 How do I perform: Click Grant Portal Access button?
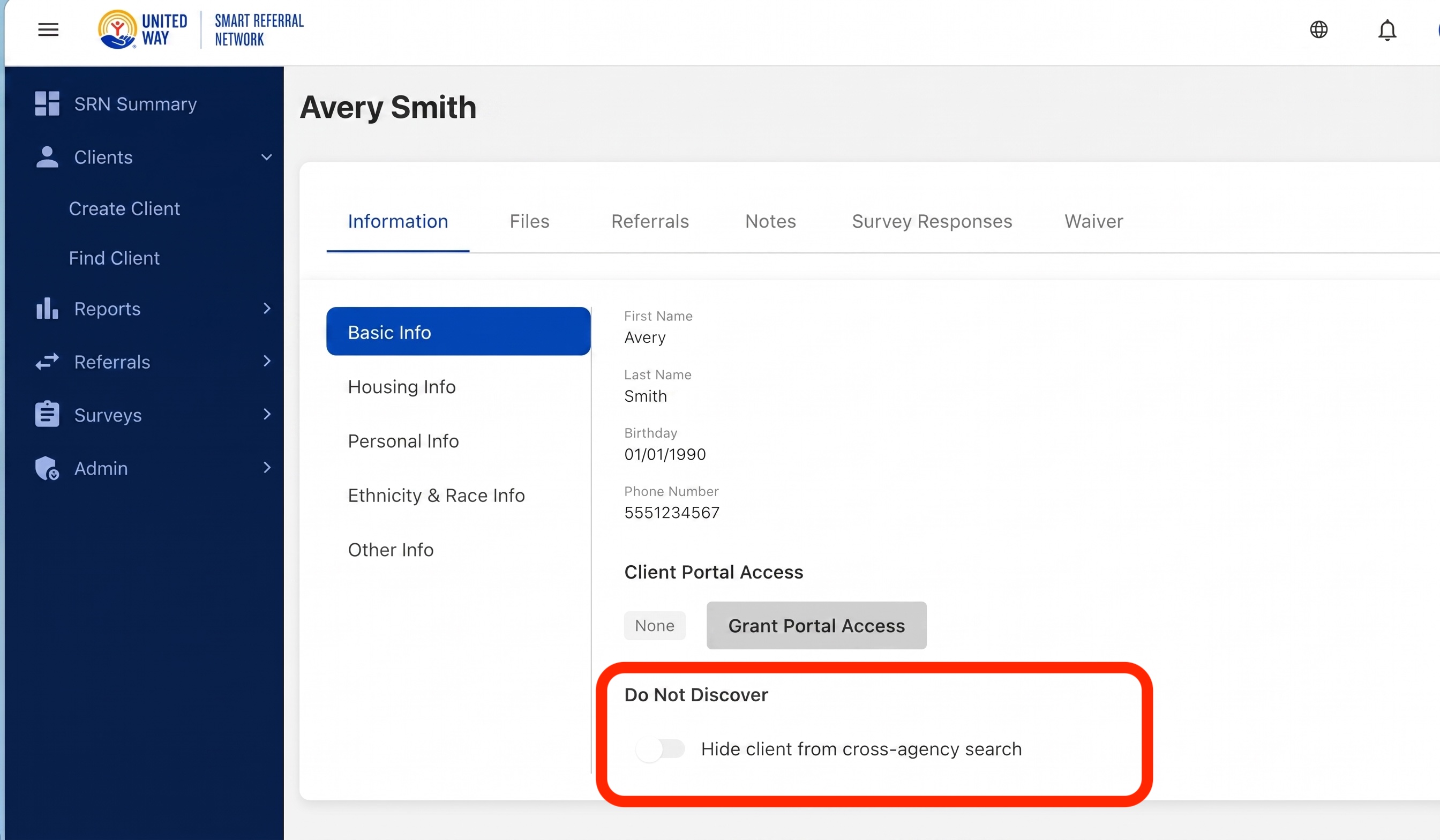pyautogui.click(x=816, y=625)
